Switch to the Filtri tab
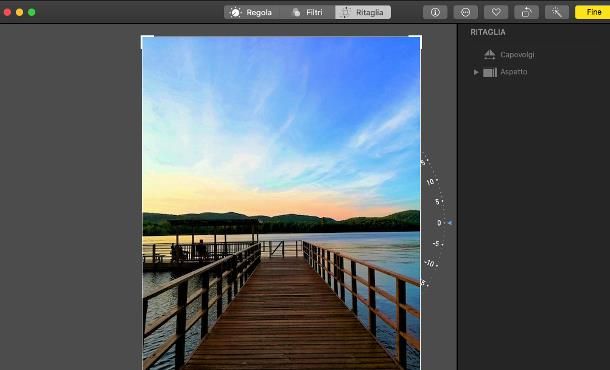The width and height of the screenshot is (610, 370). click(x=307, y=12)
